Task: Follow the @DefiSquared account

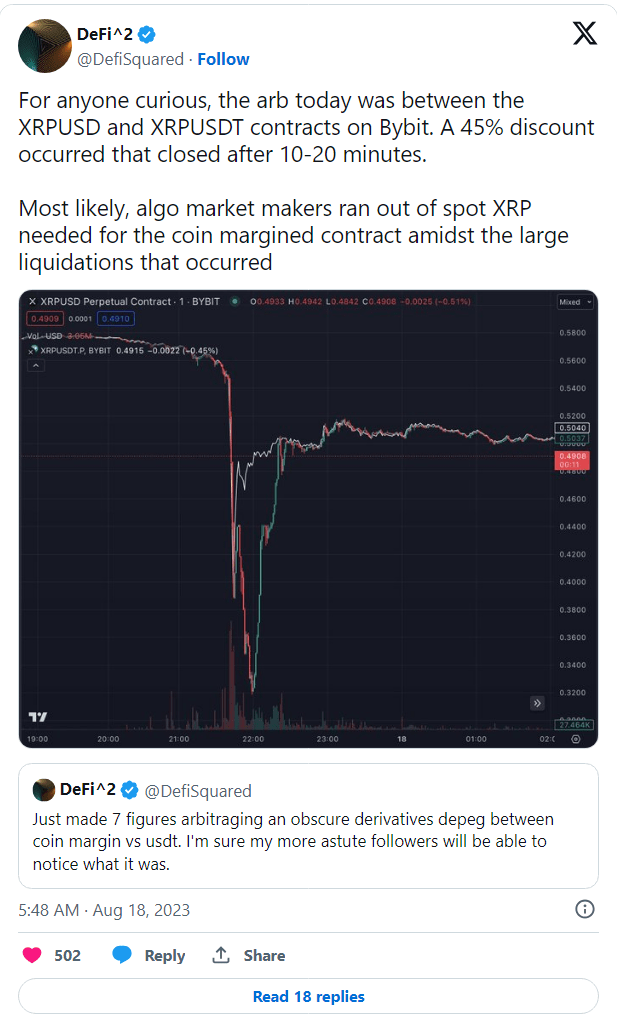Action: pos(223,59)
